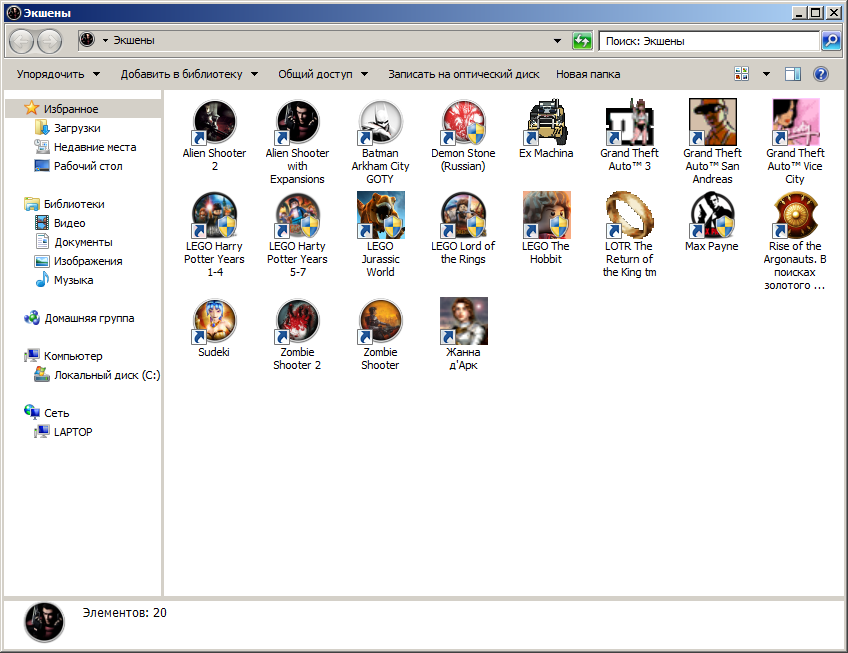Open the LAPTOP network computer
This screenshot has height=653, width=848.
(x=72, y=432)
